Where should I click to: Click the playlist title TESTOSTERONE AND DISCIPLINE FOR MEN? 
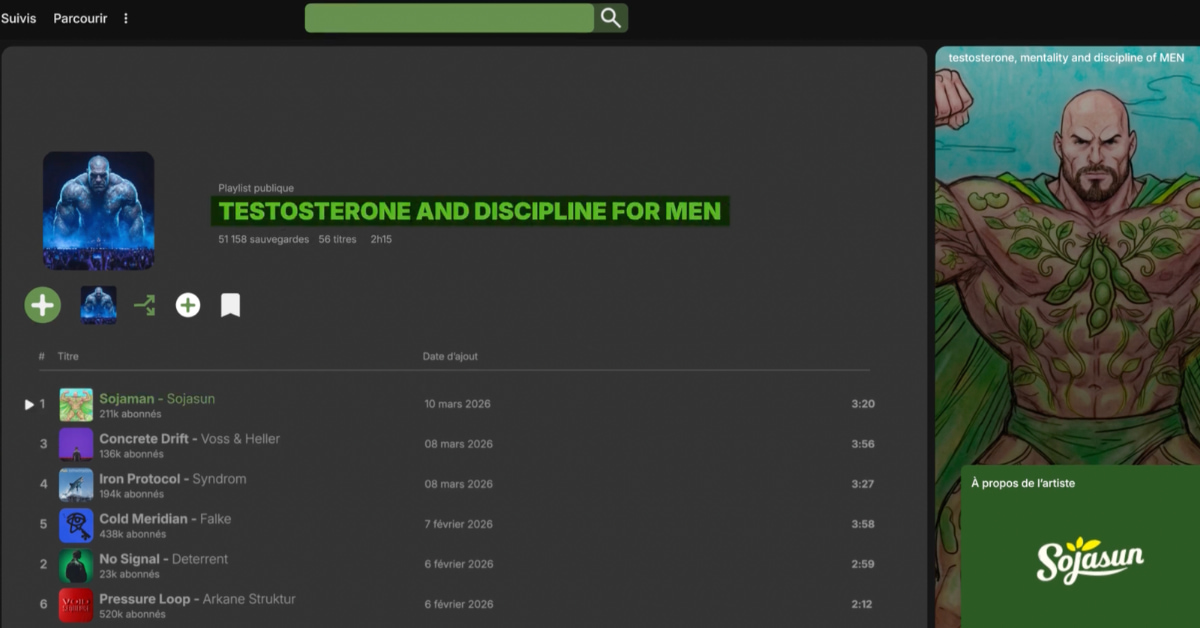[470, 211]
